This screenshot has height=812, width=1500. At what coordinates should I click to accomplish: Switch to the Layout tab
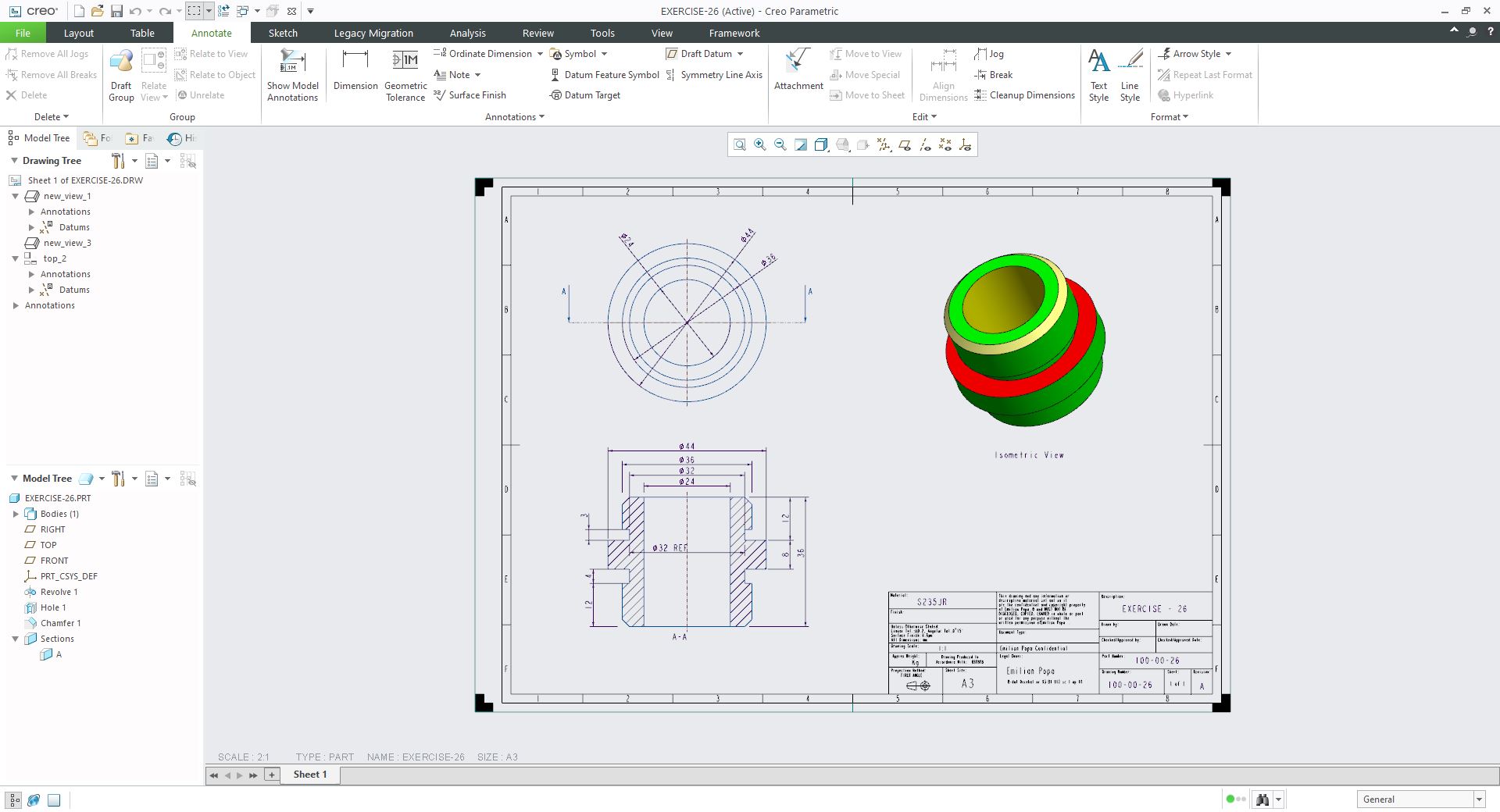(x=78, y=33)
